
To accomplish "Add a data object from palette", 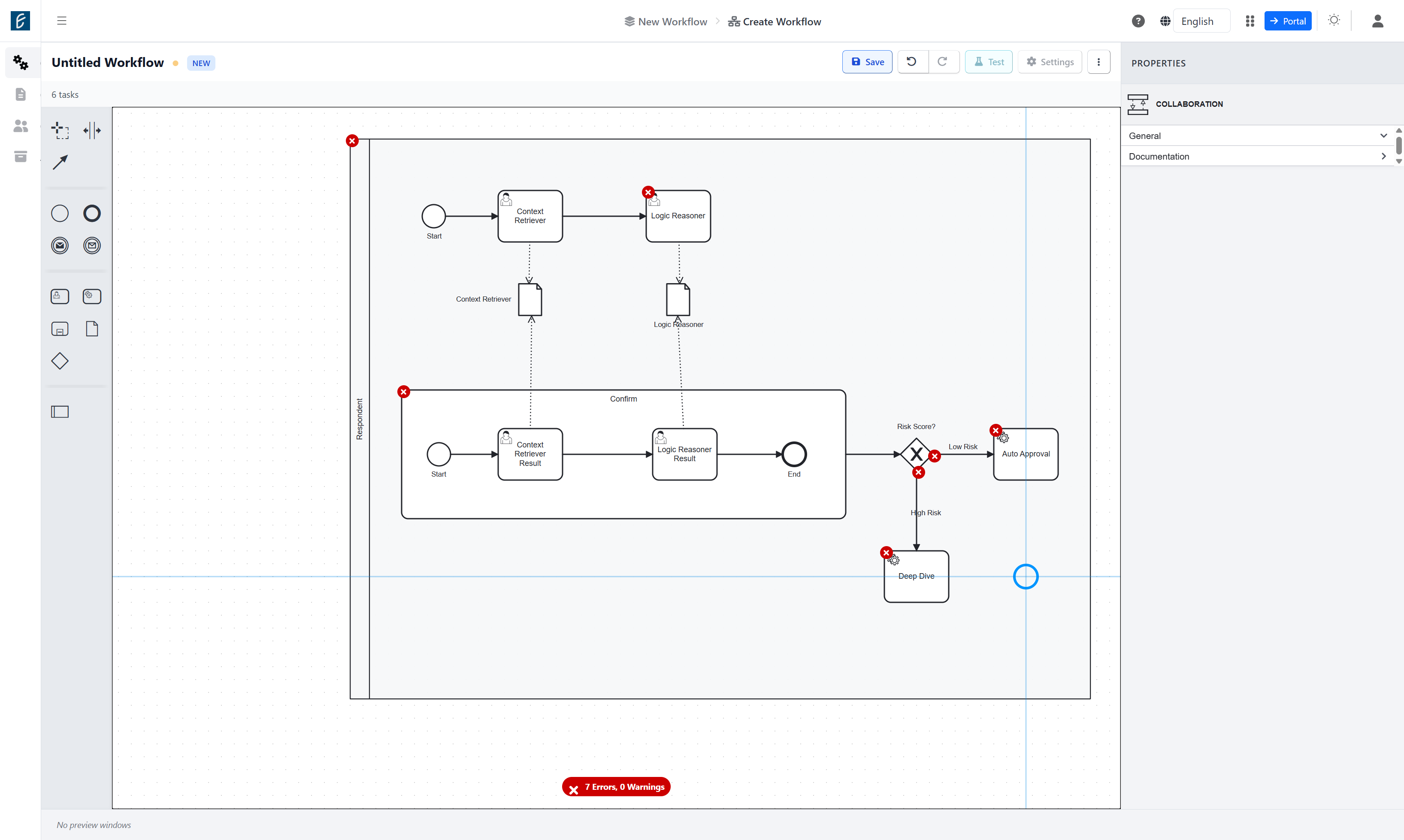I will coord(92,329).
